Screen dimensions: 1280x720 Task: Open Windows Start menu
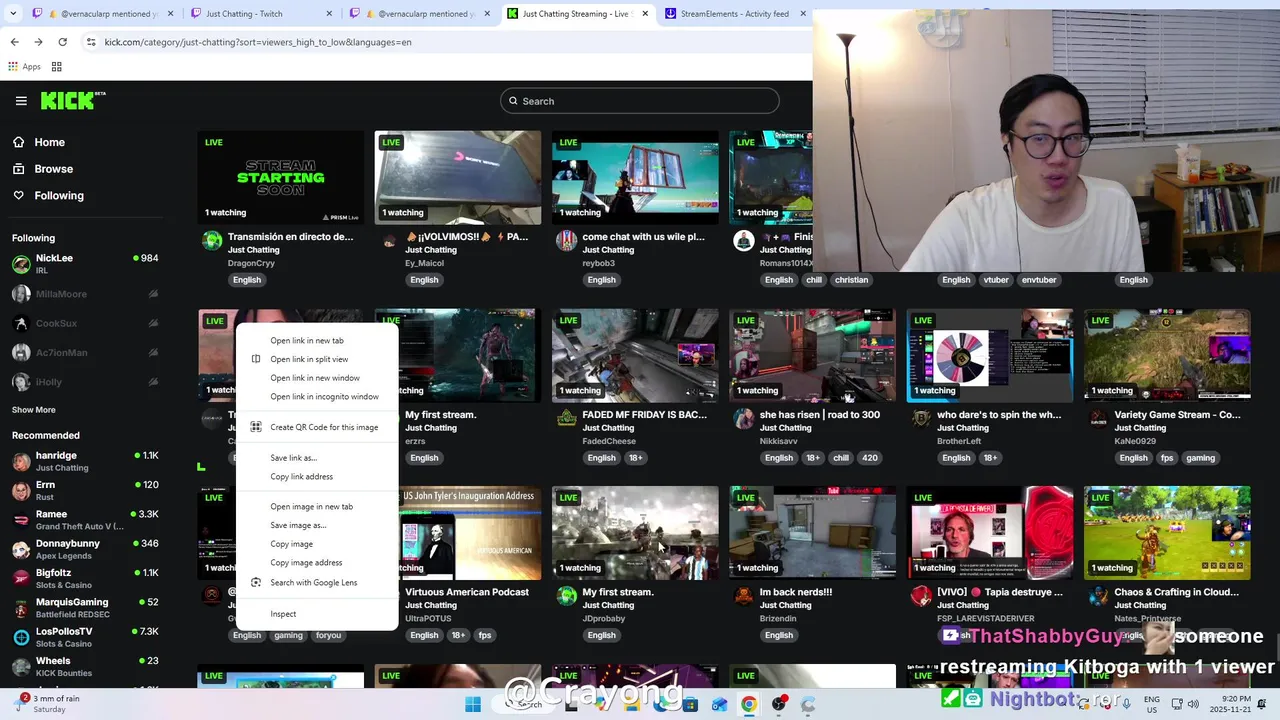[473, 704]
